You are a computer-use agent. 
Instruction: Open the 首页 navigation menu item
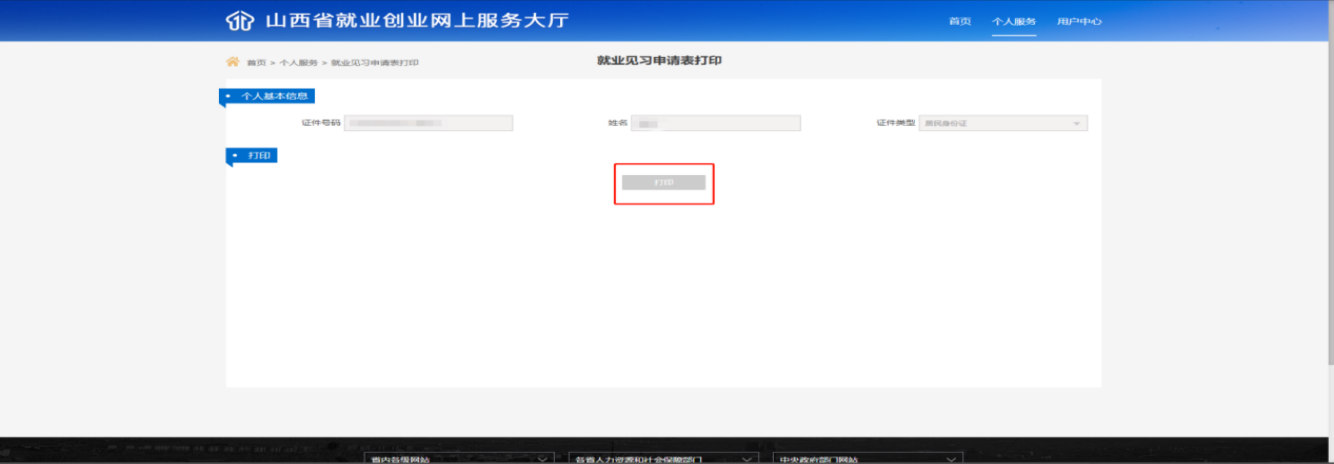(x=960, y=21)
